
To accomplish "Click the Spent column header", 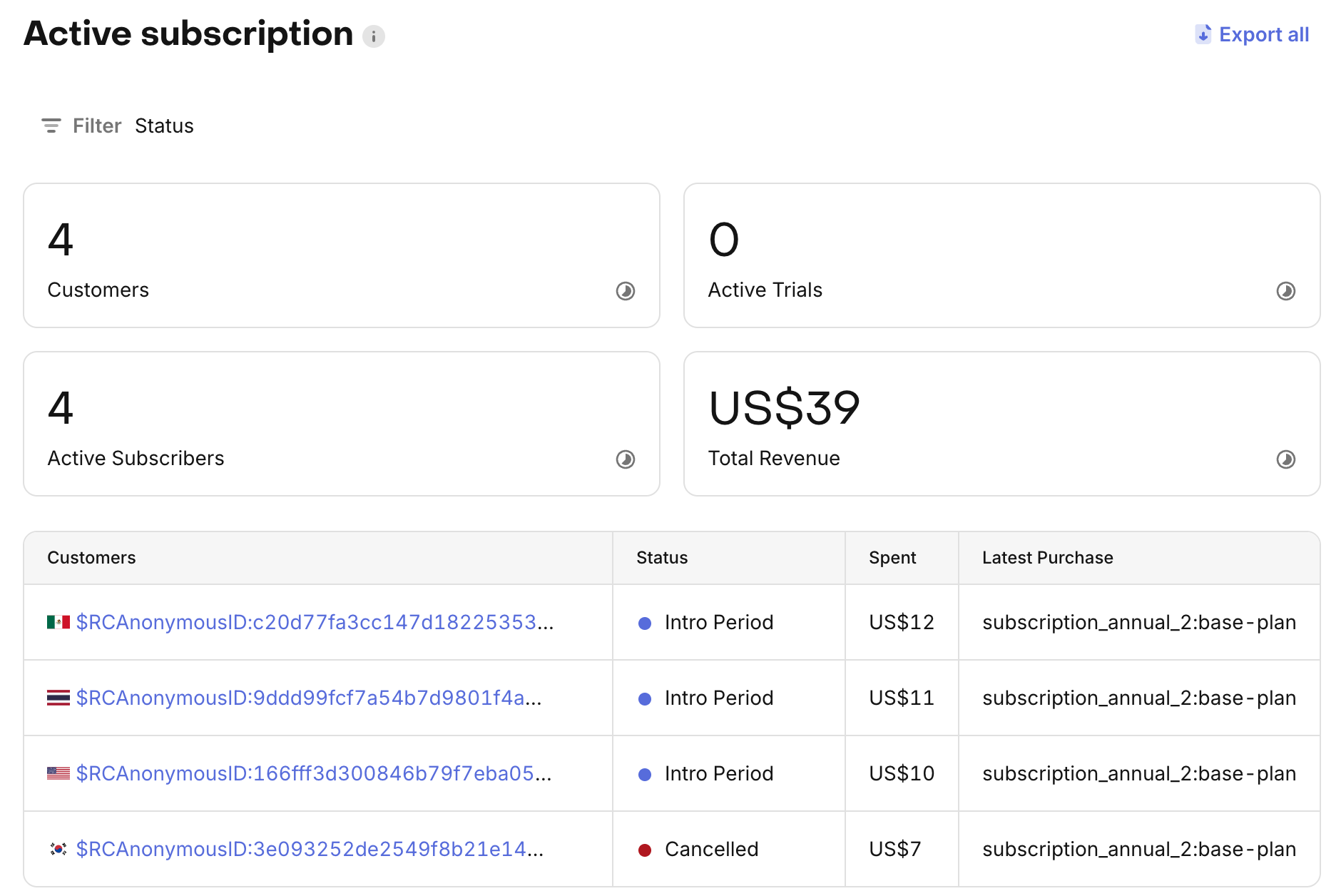I will [892, 558].
